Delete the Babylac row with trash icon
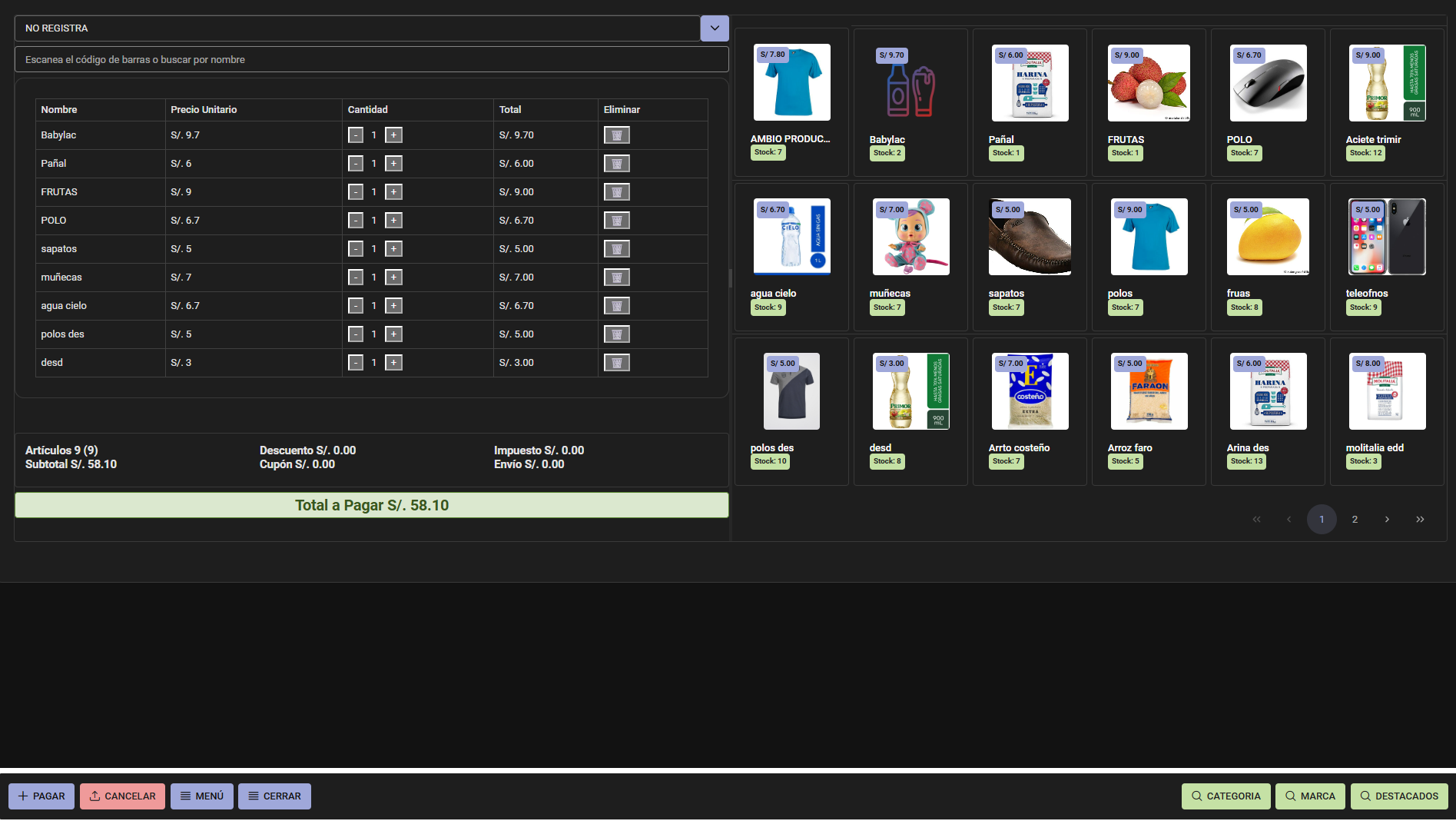The height and width of the screenshot is (821, 1456). (616, 135)
